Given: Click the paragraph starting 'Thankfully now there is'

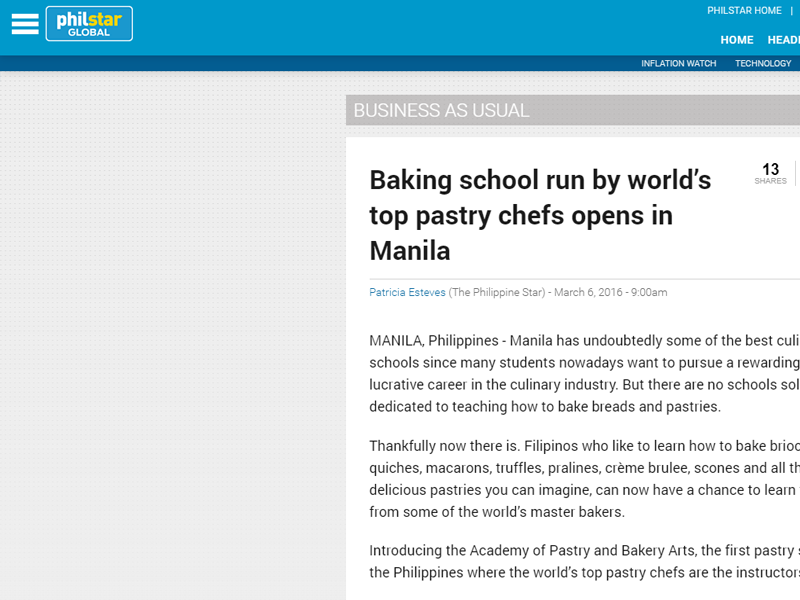Looking at the screenshot, I should [584, 479].
